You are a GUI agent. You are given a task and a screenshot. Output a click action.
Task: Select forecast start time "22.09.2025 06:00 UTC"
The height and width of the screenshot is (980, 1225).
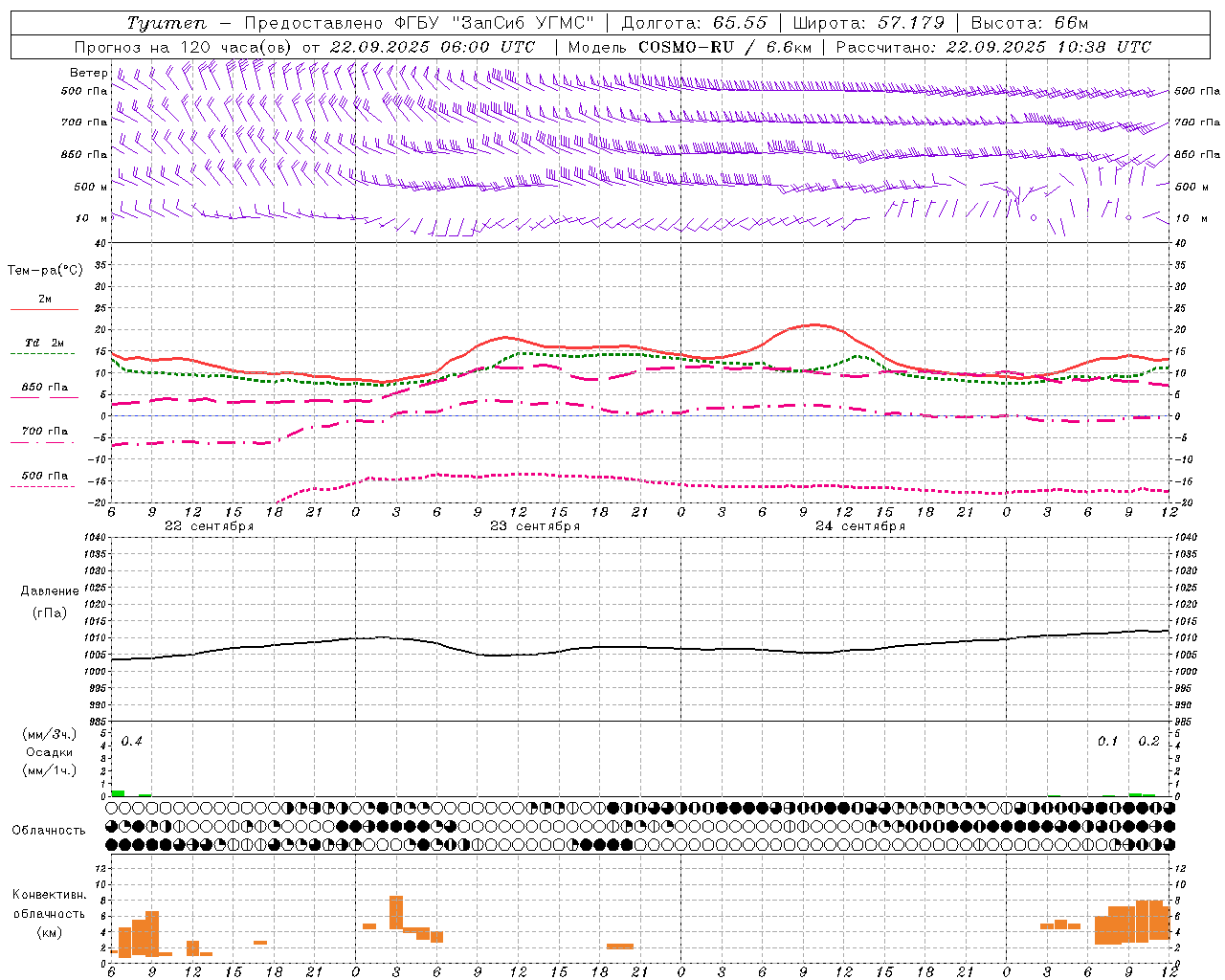(x=433, y=47)
